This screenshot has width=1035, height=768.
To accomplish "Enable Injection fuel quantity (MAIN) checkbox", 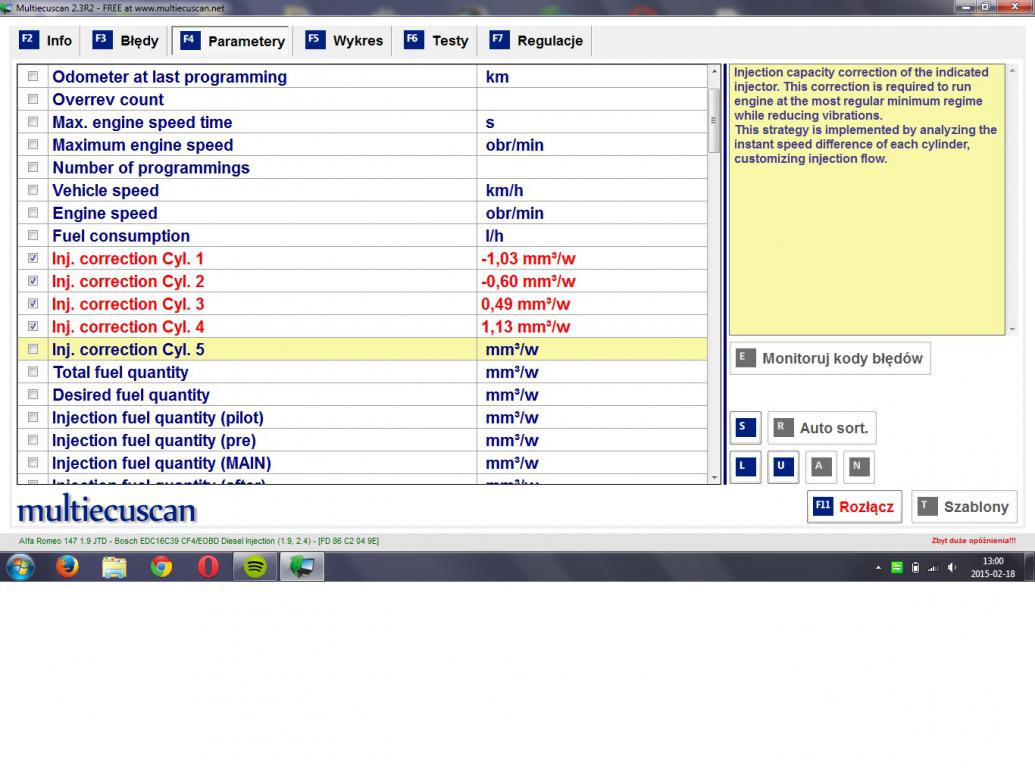I will 33,463.
